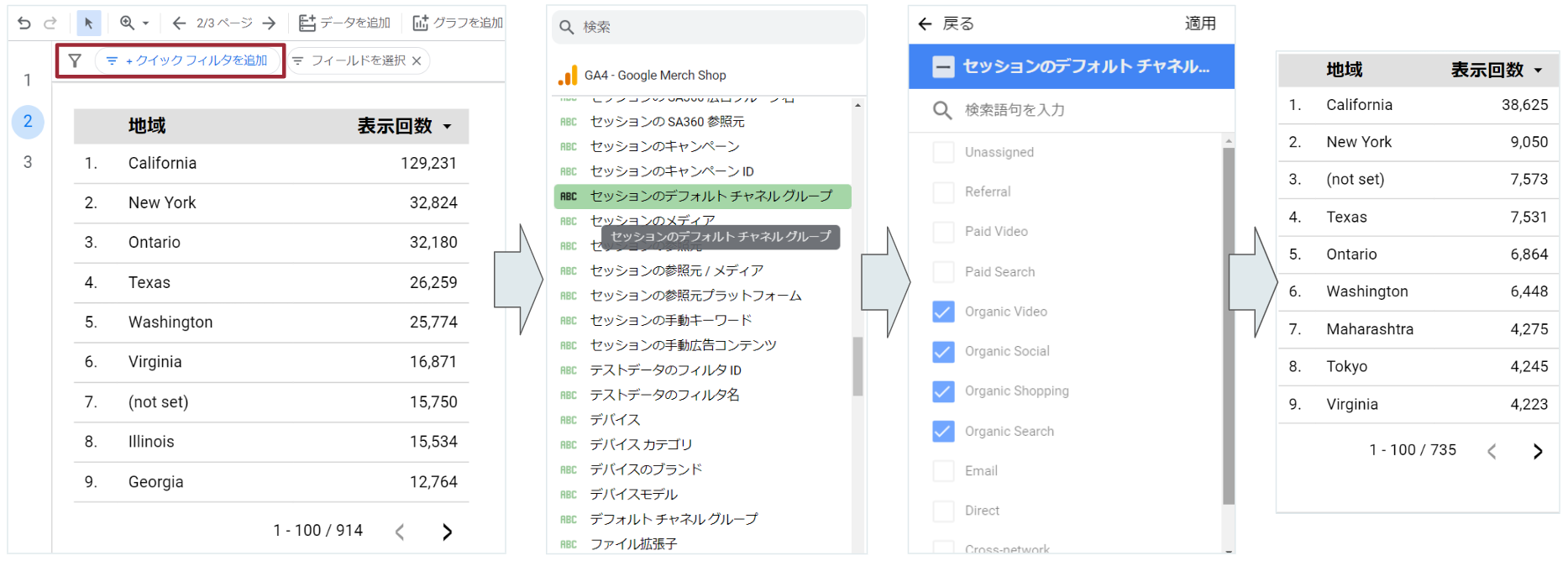The width and height of the screenshot is (1568, 561).
Task: Open the zoom level dropdown arrow
Action: 145,24
